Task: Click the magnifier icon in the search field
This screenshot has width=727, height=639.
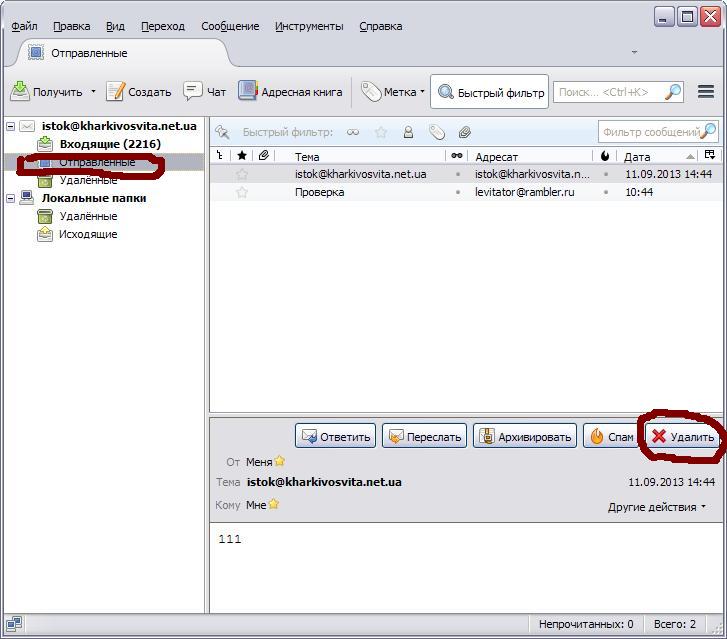Action: [x=673, y=92]
